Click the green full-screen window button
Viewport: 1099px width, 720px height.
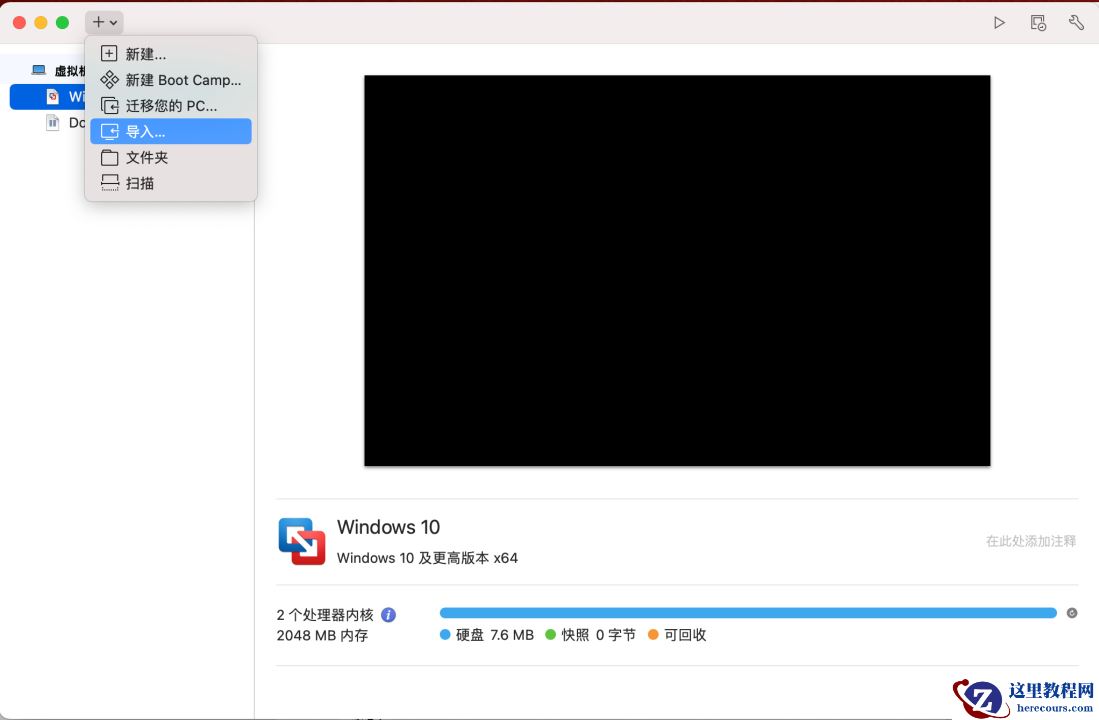pos(62,22)
